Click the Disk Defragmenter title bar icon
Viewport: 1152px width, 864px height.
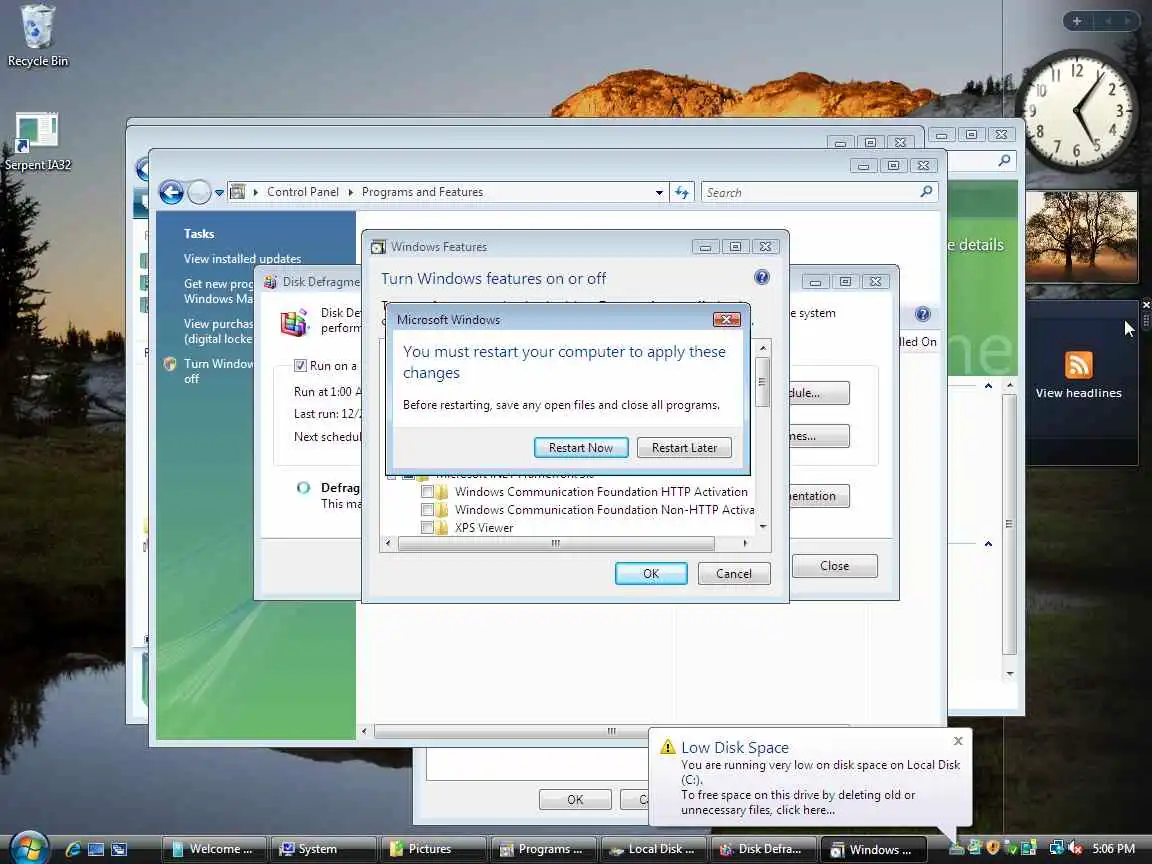270,281
